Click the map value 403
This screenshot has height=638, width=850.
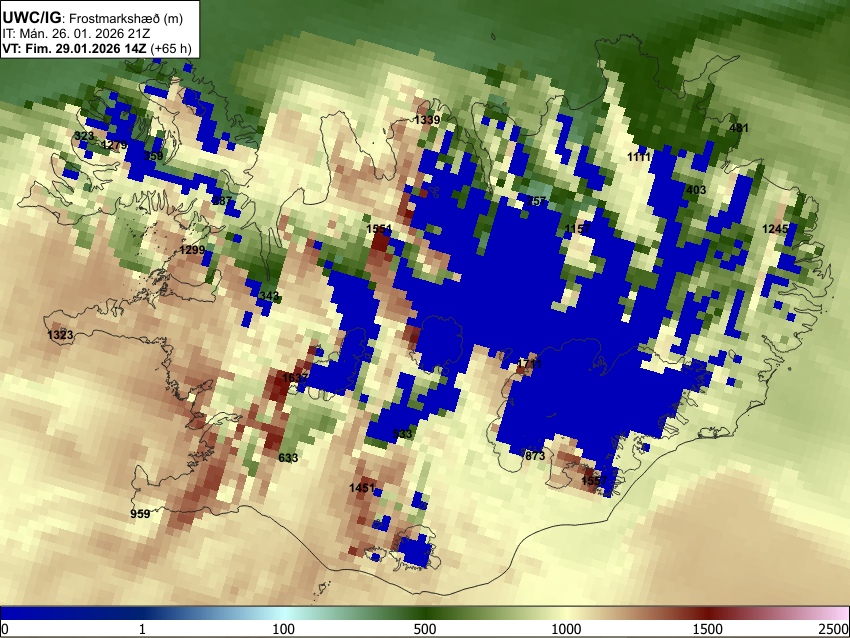click(696, 190)
